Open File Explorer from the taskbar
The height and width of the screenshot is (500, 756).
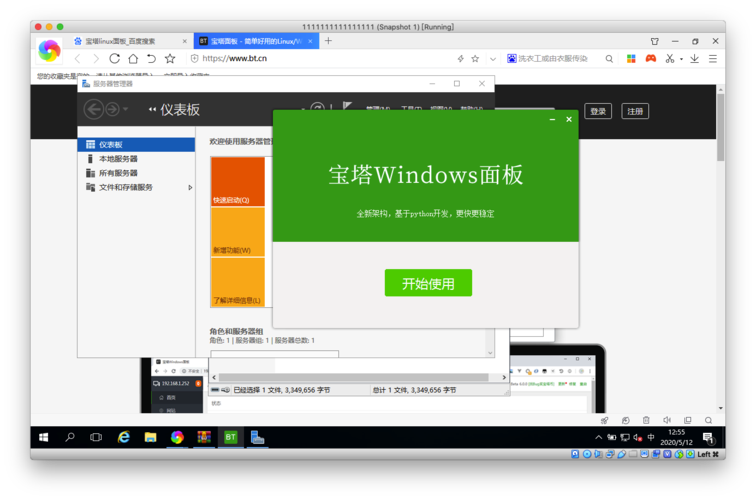point(150,437)
